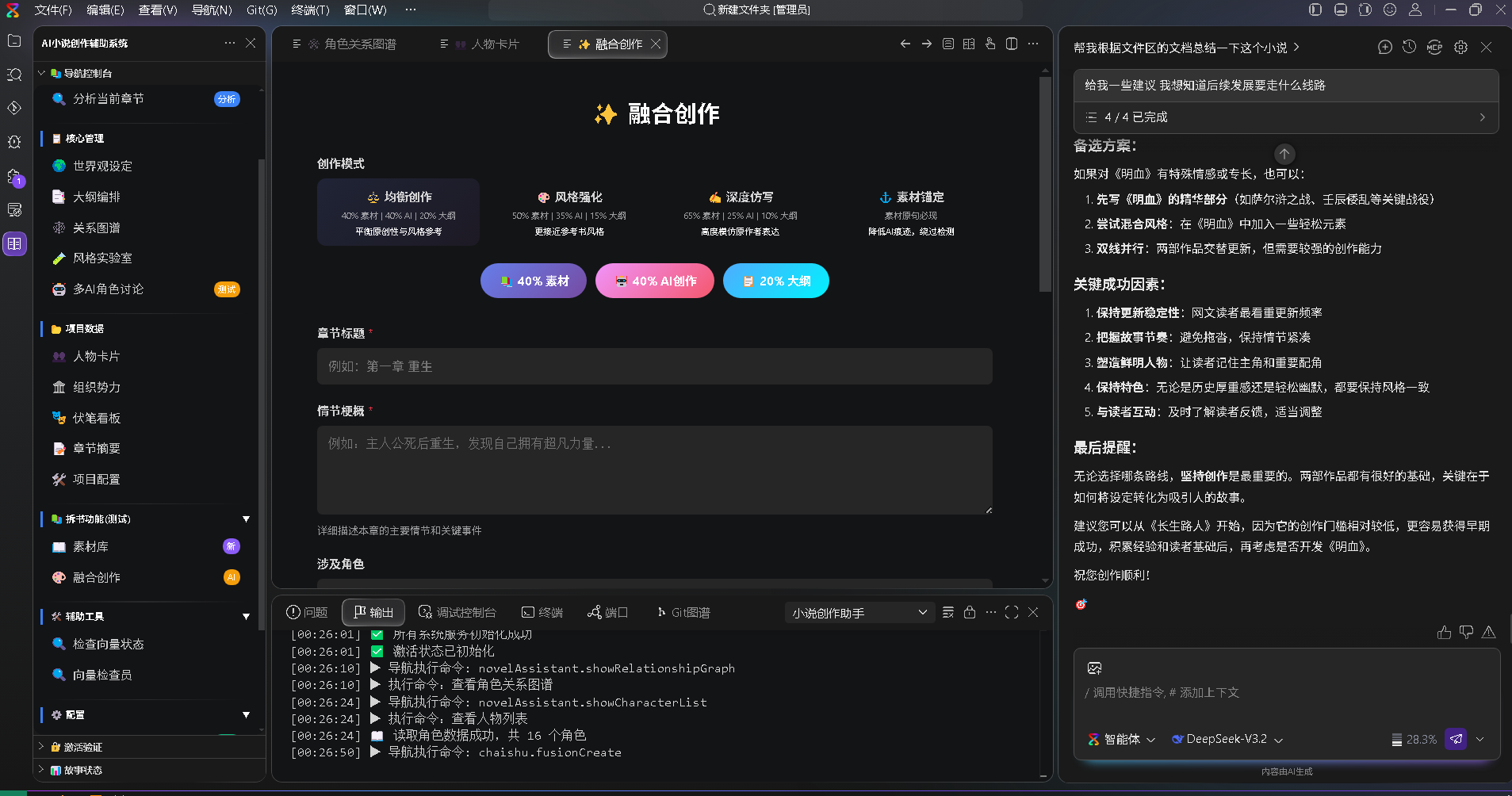Click the scroll-to-top arrow in chat
Screen dimensions: 1512x796
click(1284, 154)
